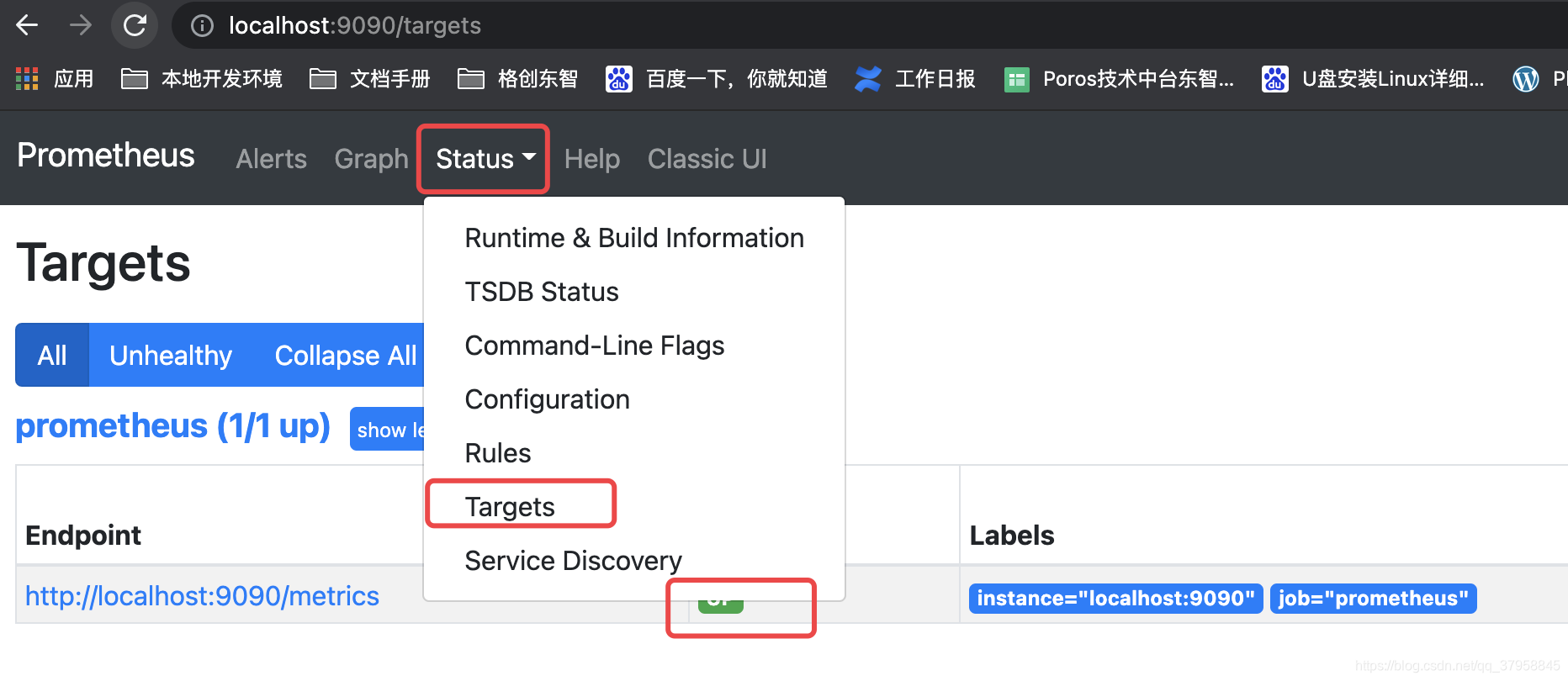1568x681 pixels.
Task: Show All targets filter
Action: point(52,355)
